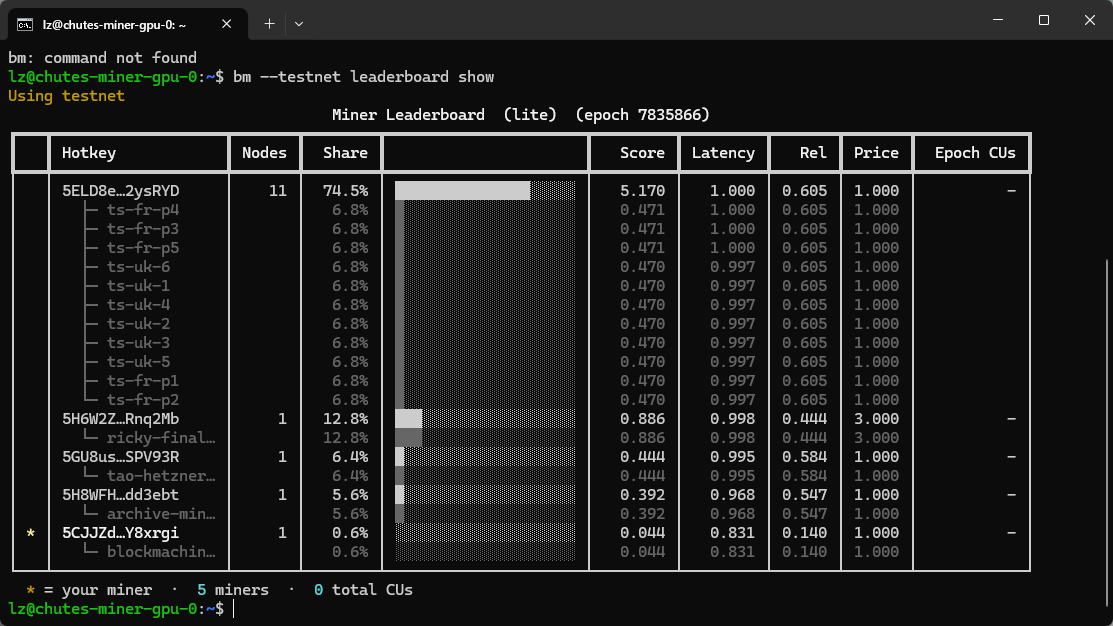Click the '= your miner' legend text
Screen dimensions: 1113x626
pyautogui.click(x=98, y=590)
